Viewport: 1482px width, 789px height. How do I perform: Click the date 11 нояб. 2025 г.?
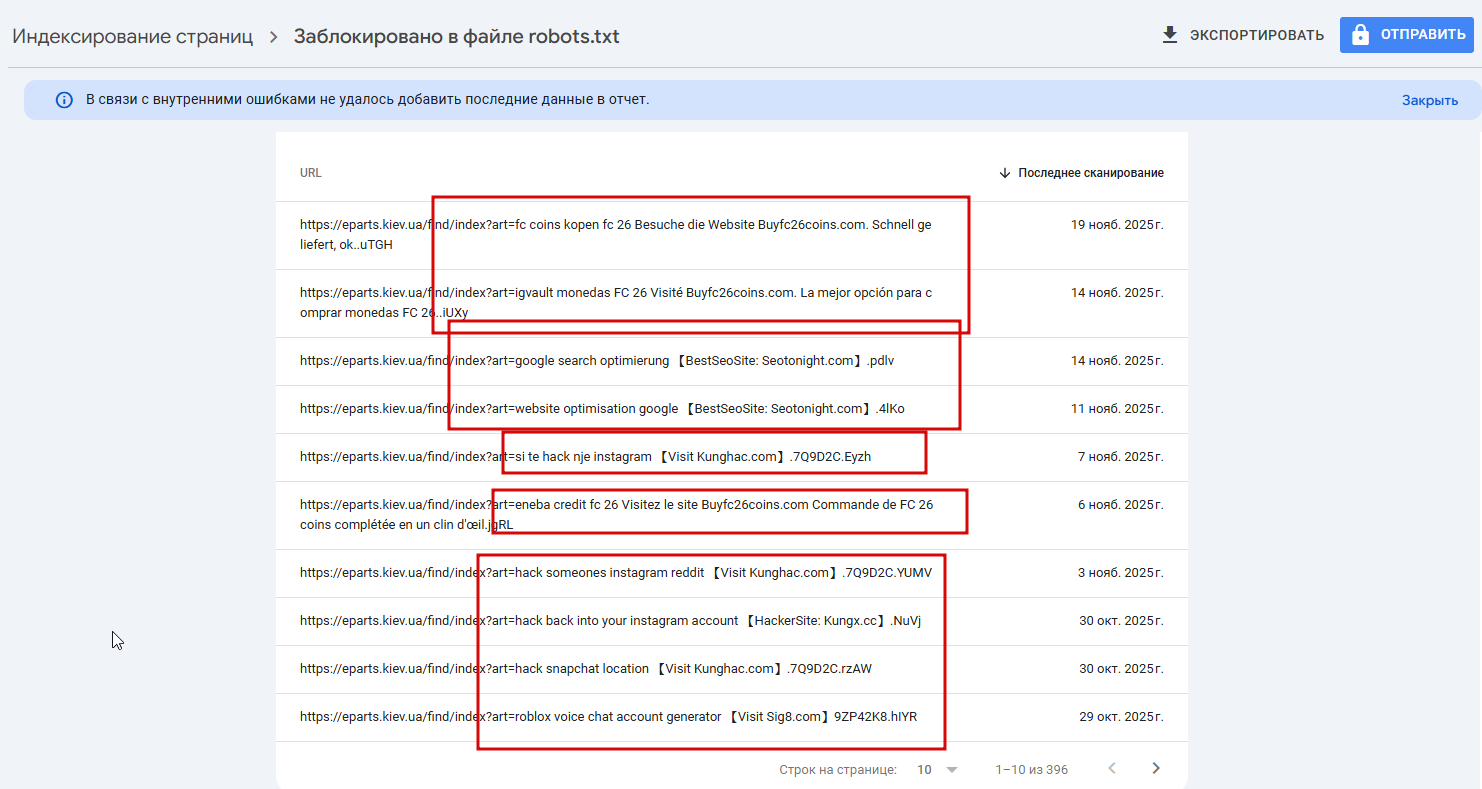pos(1117,409)
